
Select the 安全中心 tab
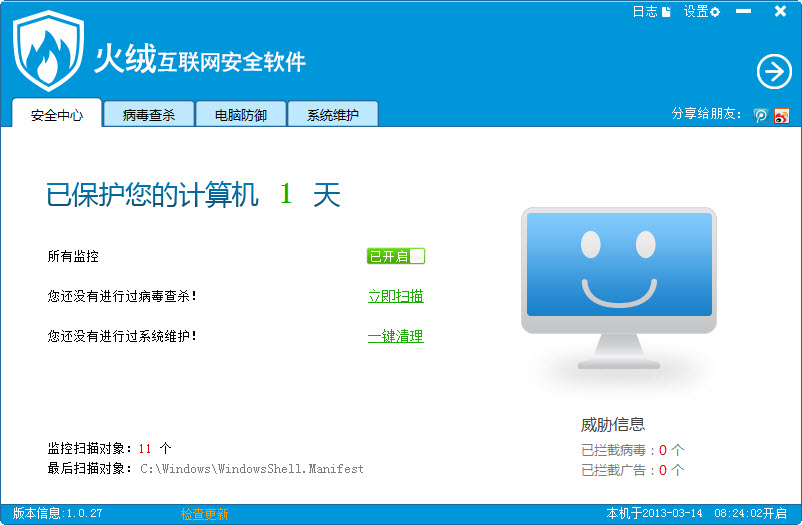[x=57, y=113]
